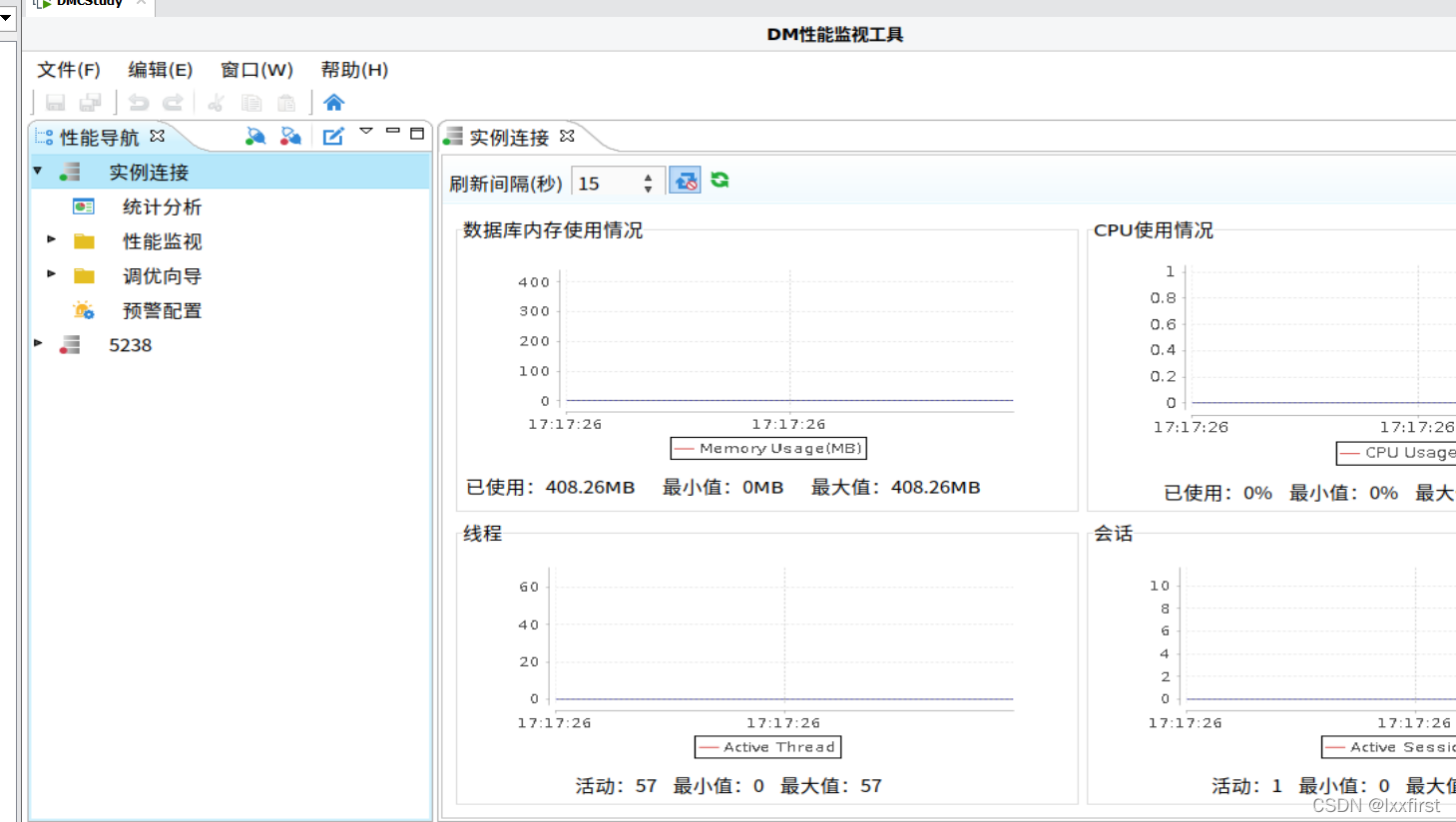Open the navigation panel view menu triangle
Image resolution: width=1456 pixels, height=822 pixels.
[366, 132]
